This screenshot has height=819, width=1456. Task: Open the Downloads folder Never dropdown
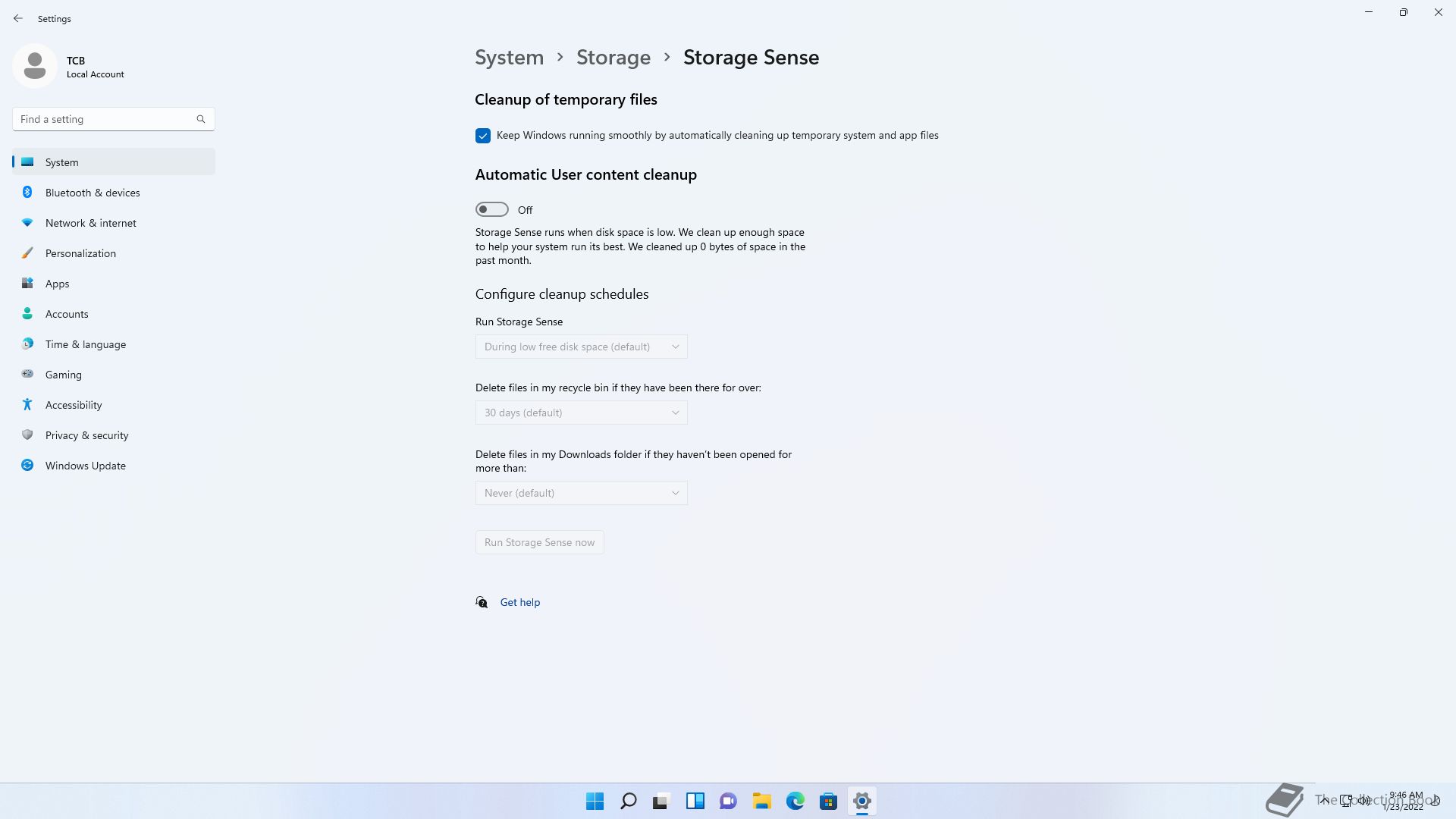pyautogui.click(x=582, y=493)
